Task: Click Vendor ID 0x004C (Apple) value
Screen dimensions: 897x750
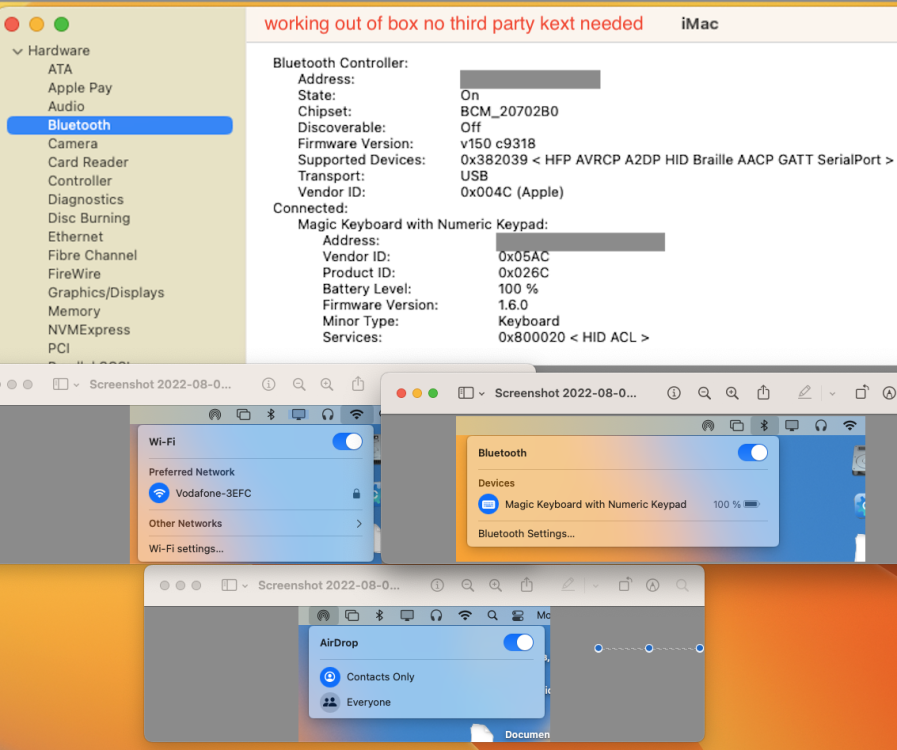Action: pos(512,192)
